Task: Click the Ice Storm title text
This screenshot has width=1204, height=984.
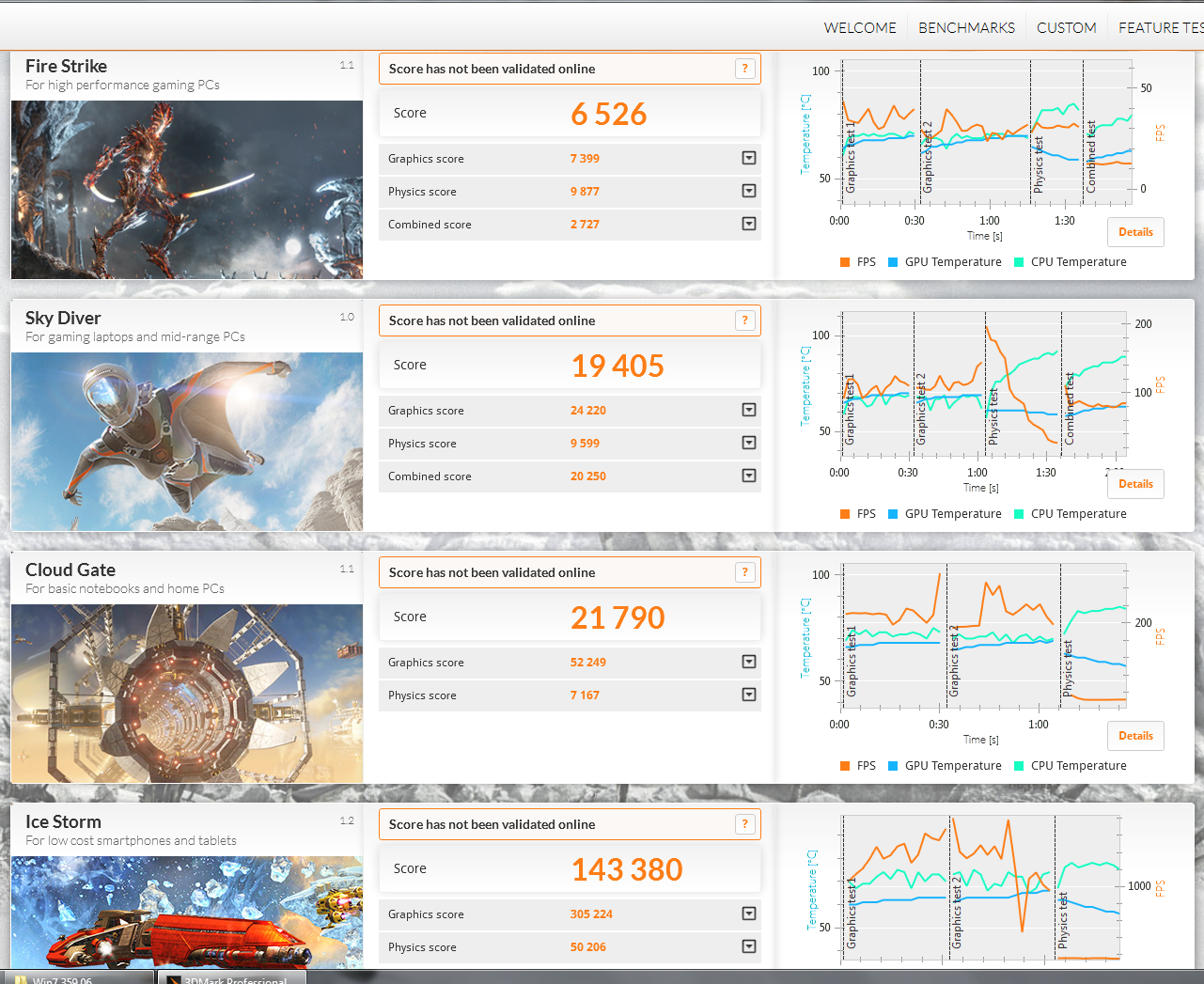Action: (x=63, y=821)
